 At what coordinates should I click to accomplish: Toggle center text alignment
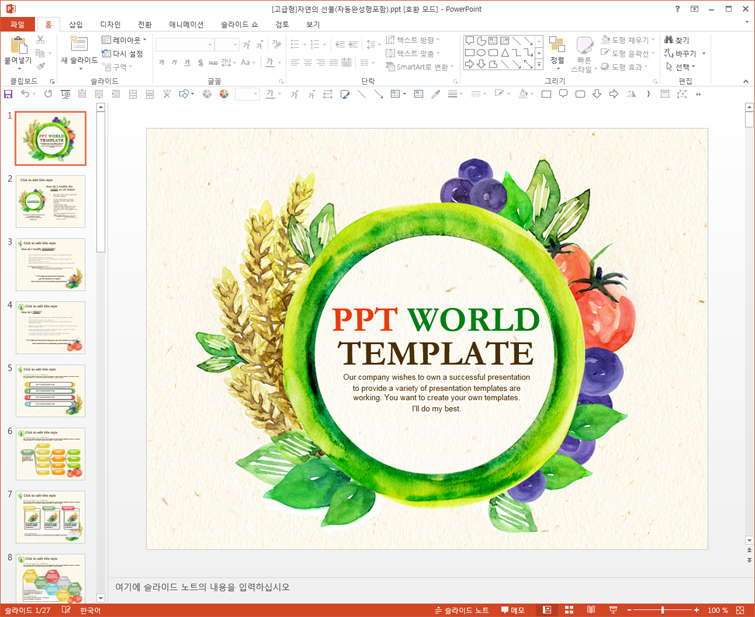point(308,62)
